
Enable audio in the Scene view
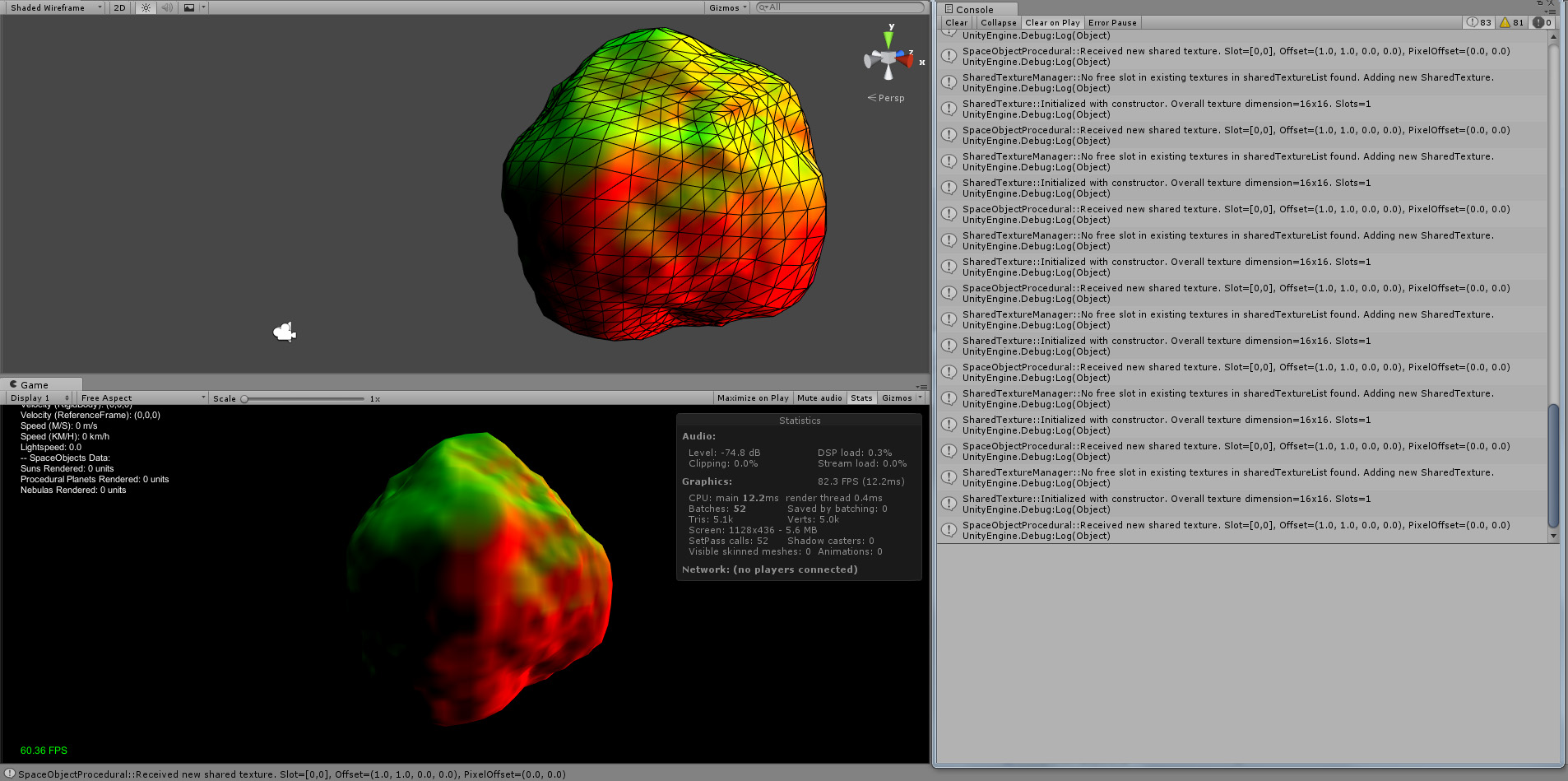(167, 7)
